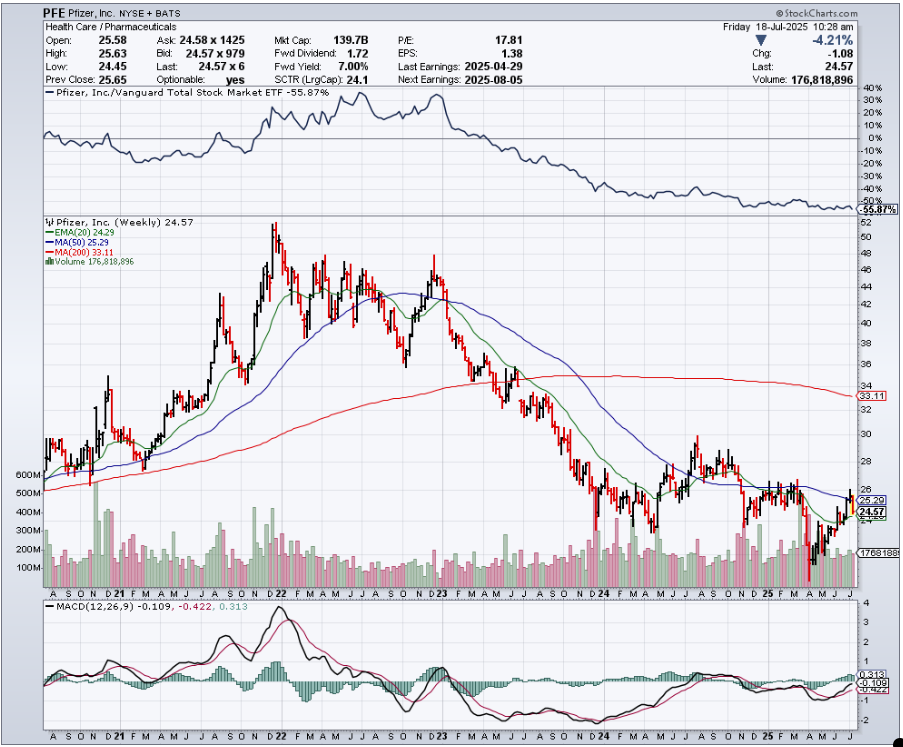Click the Volume value 176,818,896 in header

(x=822, y=79)
